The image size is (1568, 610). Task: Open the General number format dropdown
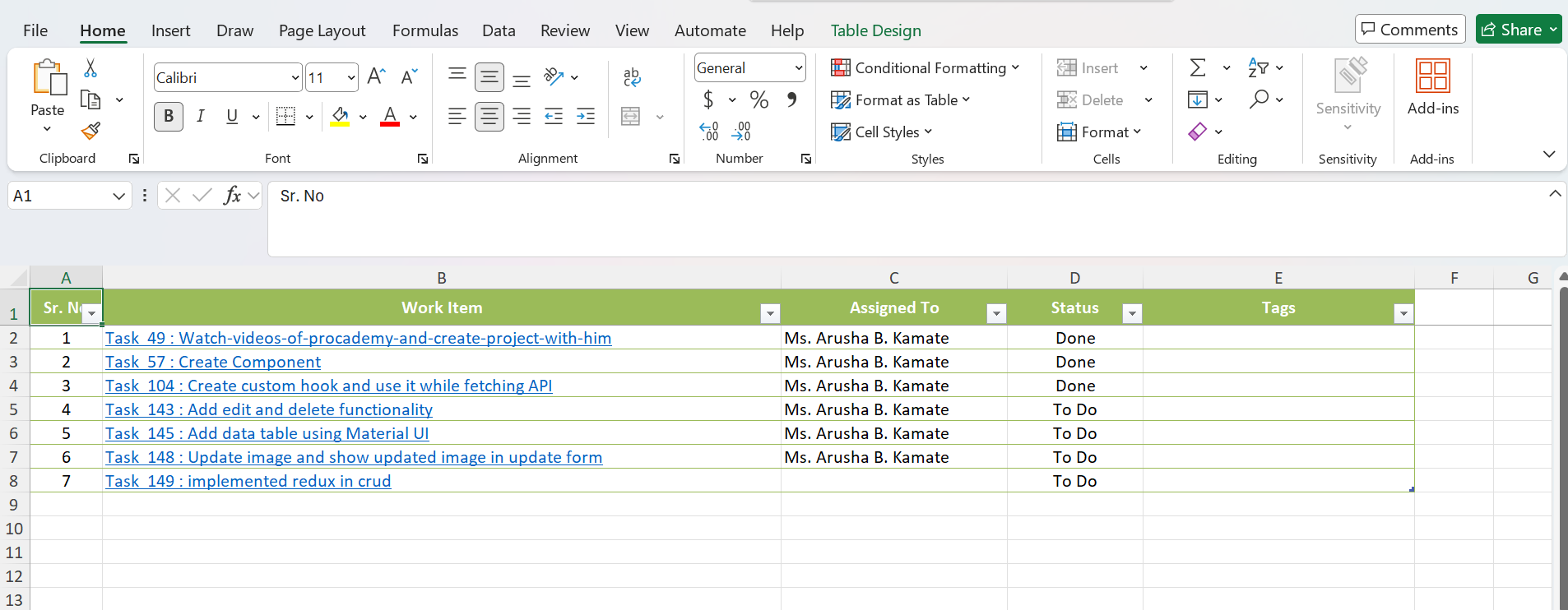[798, 68]
